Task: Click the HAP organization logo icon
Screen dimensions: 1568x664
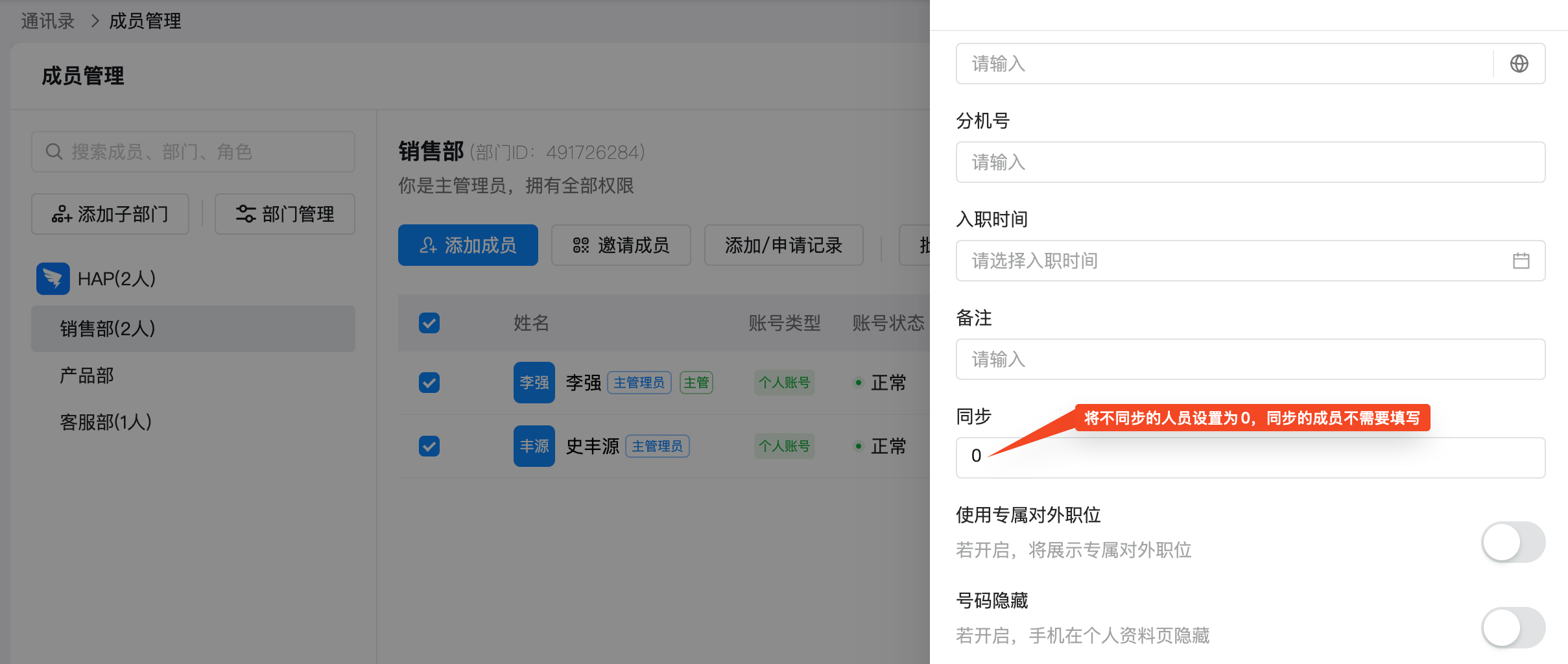Action: (x=53, y=279)
